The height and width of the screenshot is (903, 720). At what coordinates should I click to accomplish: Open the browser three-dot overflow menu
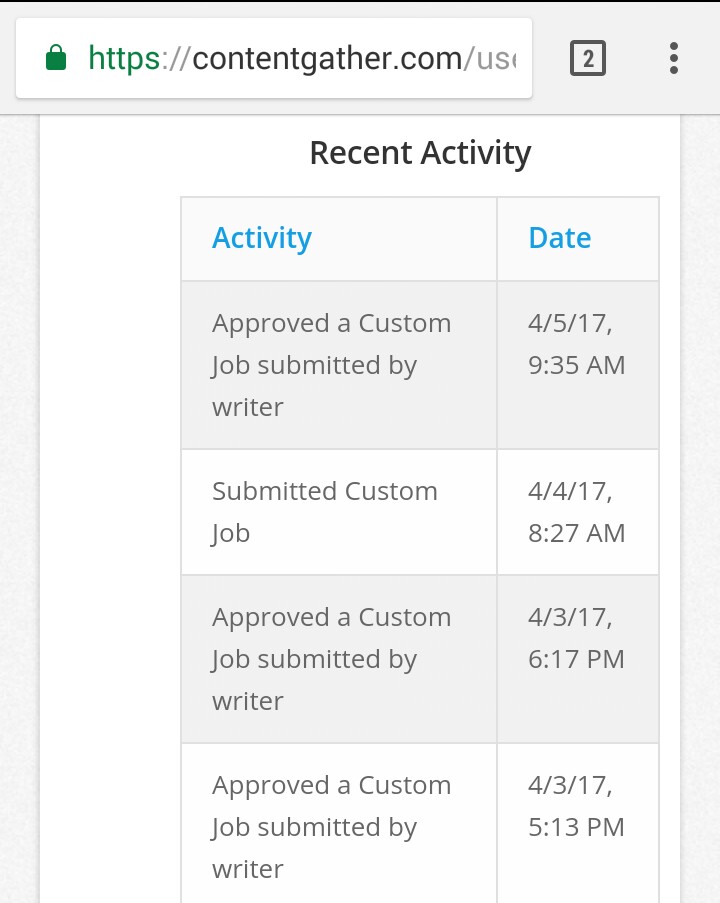(674, 59)
